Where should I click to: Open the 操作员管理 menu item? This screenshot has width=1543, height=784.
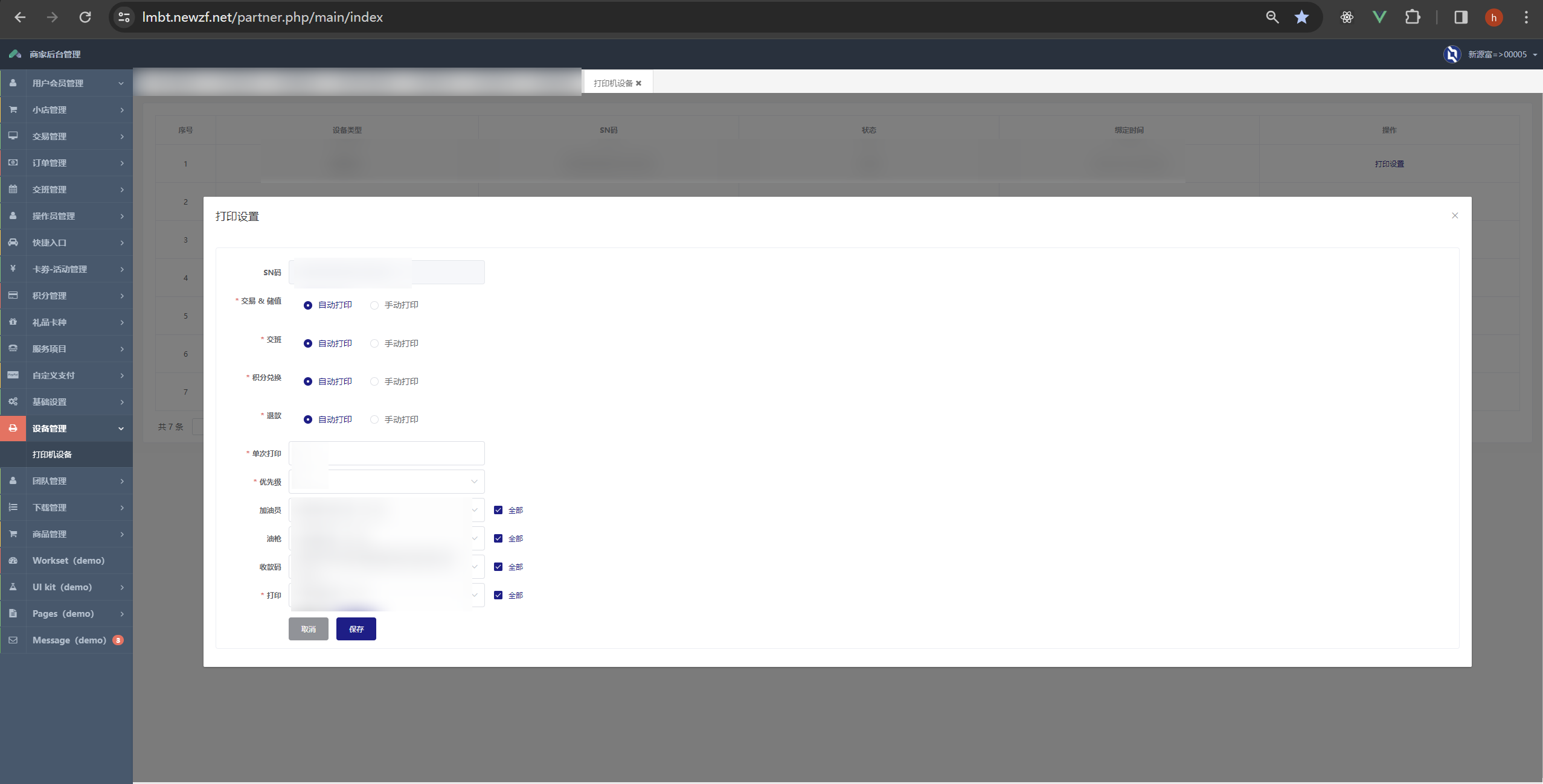tap(66, 215)
